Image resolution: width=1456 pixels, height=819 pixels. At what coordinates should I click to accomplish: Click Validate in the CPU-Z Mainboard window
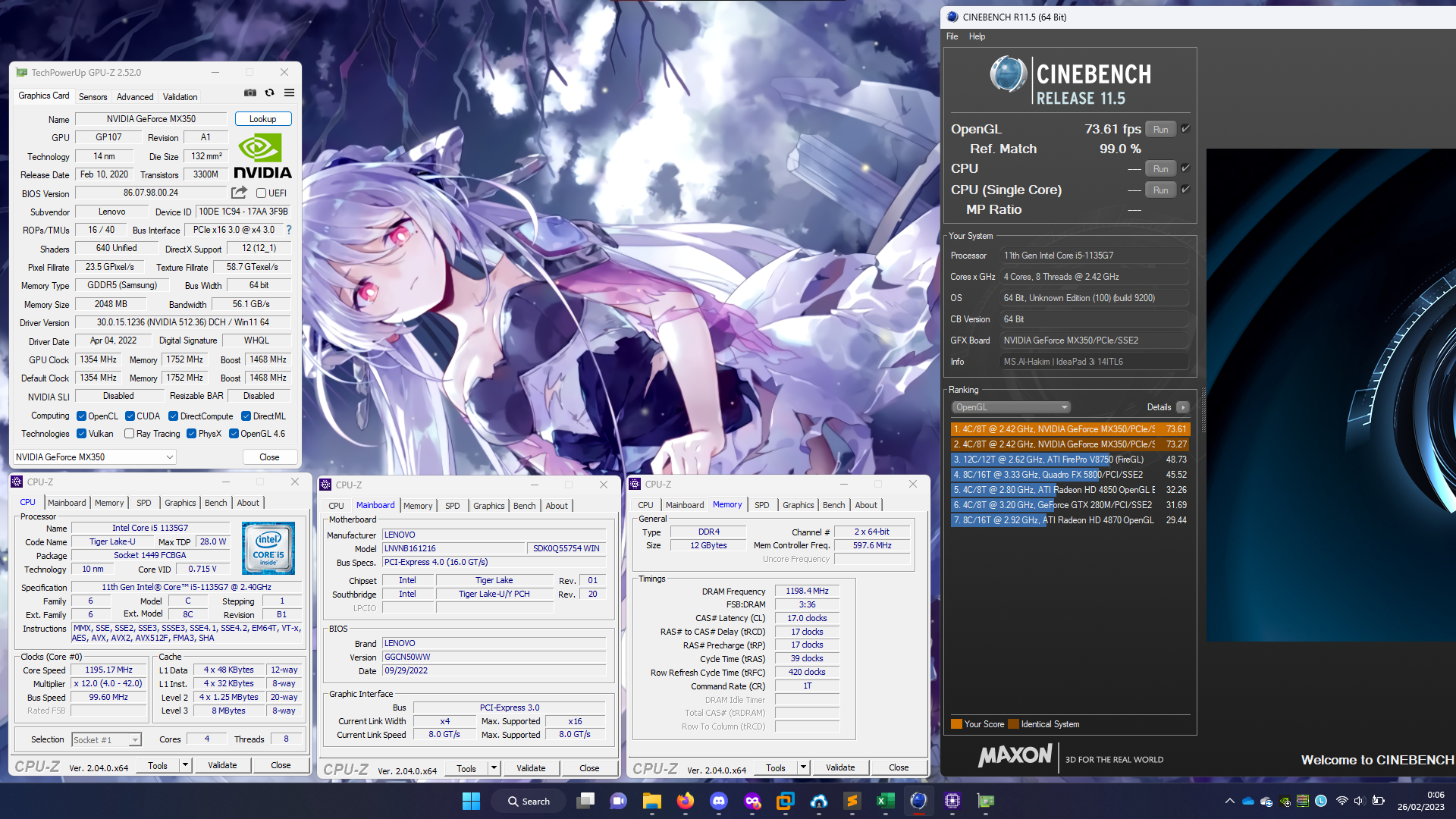531,769
